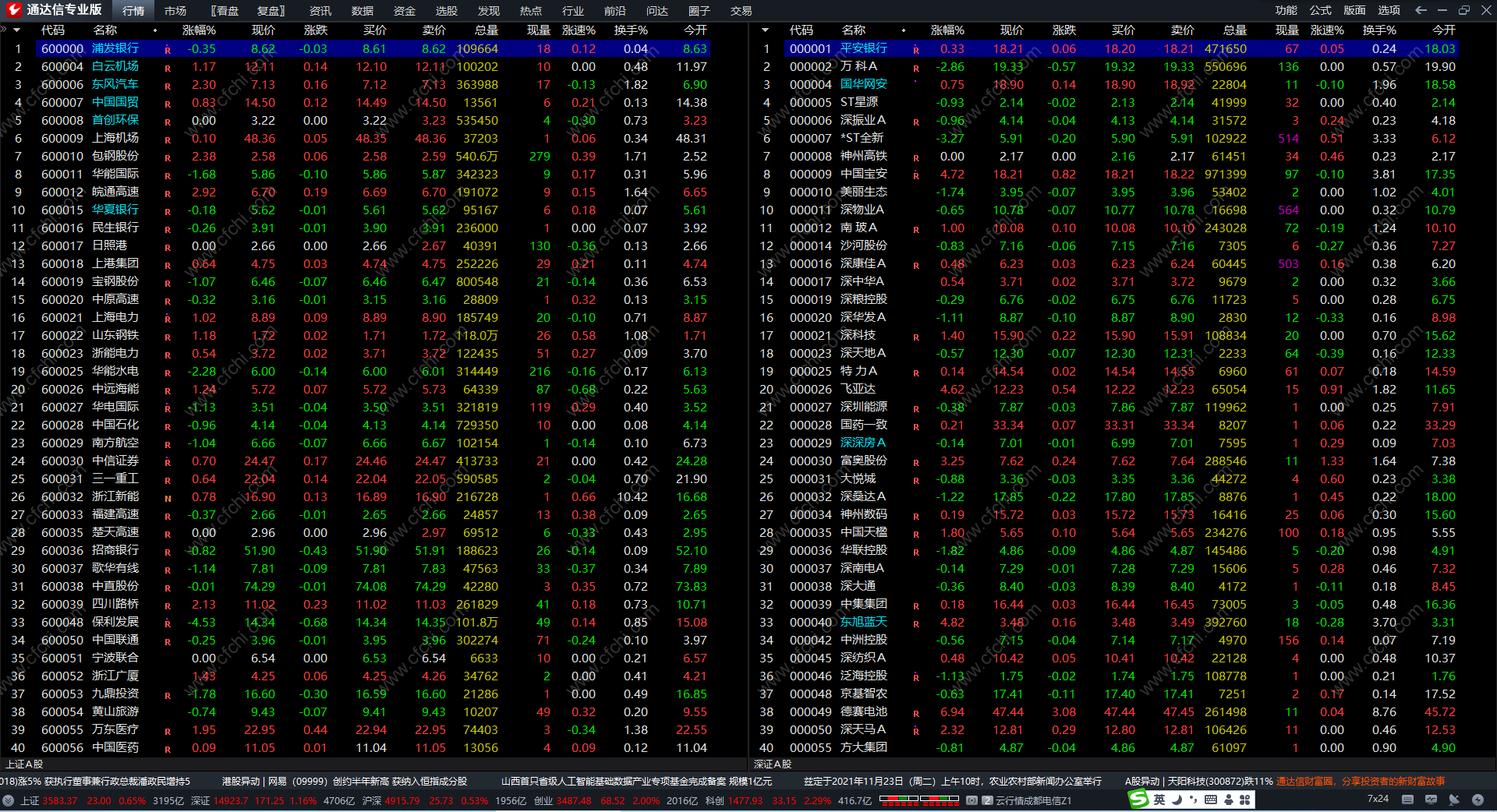The width and height of the screenshot is (1497, 812).
Task: Open the 热点 menu
Action: 531,11
